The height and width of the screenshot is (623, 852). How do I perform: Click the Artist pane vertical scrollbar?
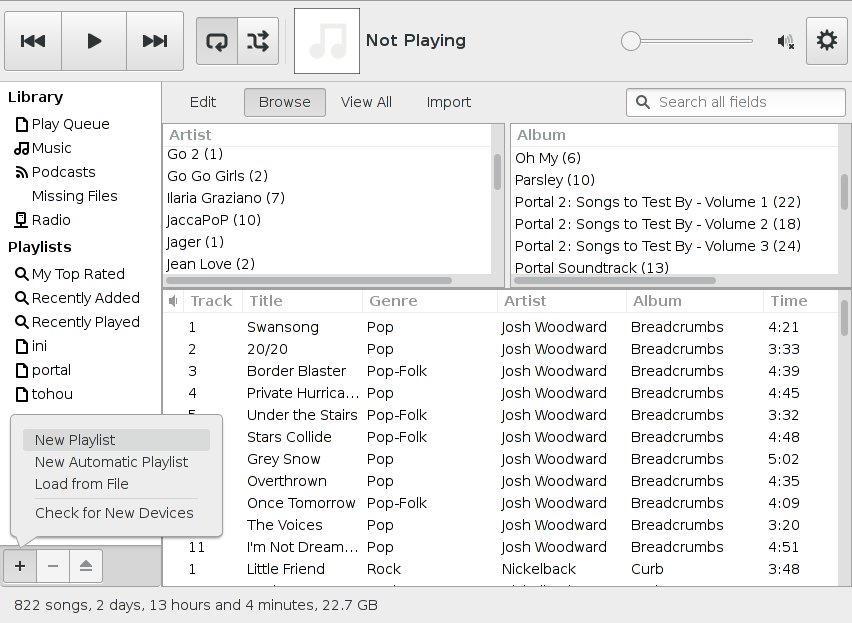click(497, 172)
